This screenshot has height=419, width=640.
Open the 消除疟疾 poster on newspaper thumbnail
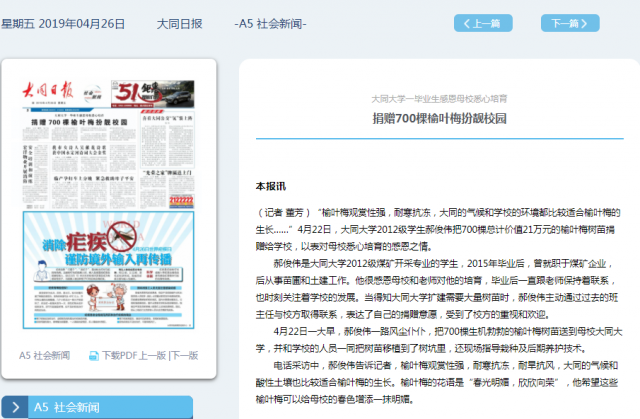pos(109,270)
